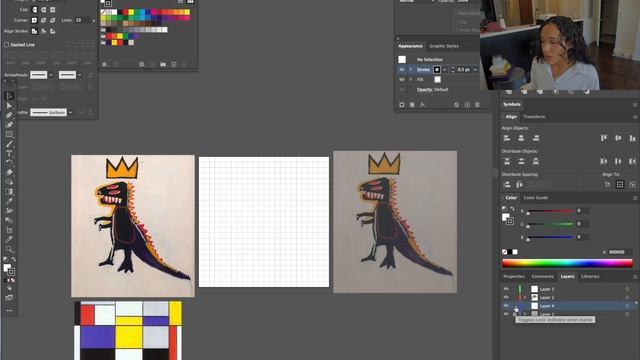The width and height of the screenshot is (640, 360).
Task: Swap fill and stroke in Color panel
Action: click(x=512, y=209)
